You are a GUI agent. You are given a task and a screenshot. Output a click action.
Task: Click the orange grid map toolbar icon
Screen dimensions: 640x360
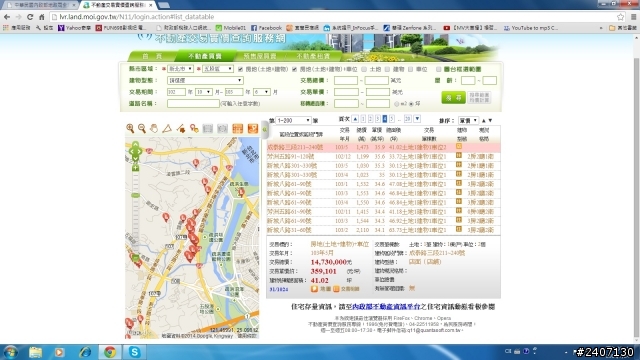coord(238,129)
